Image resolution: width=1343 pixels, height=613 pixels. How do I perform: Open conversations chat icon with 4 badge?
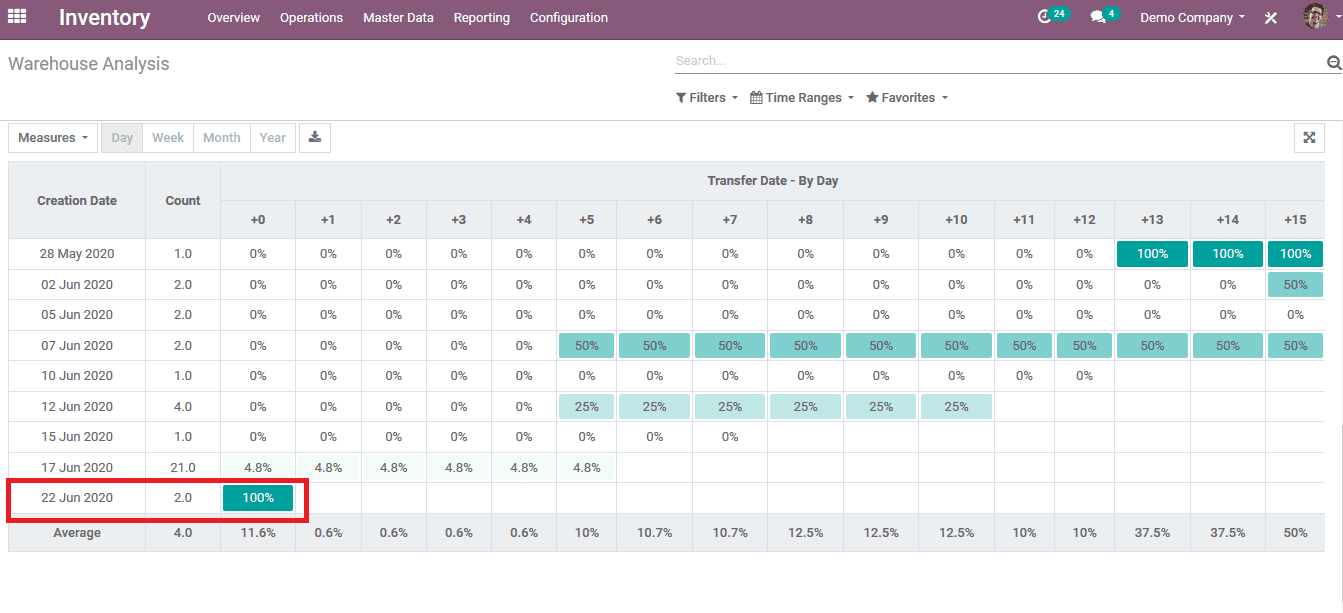point(1103,16)
